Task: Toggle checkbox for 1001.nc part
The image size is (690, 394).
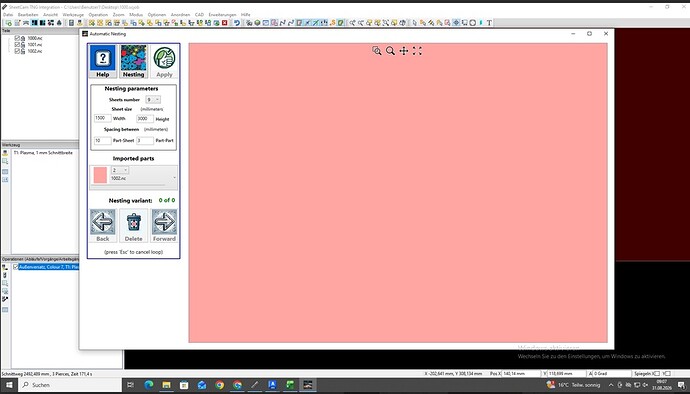Action: [x=17, y=44]
